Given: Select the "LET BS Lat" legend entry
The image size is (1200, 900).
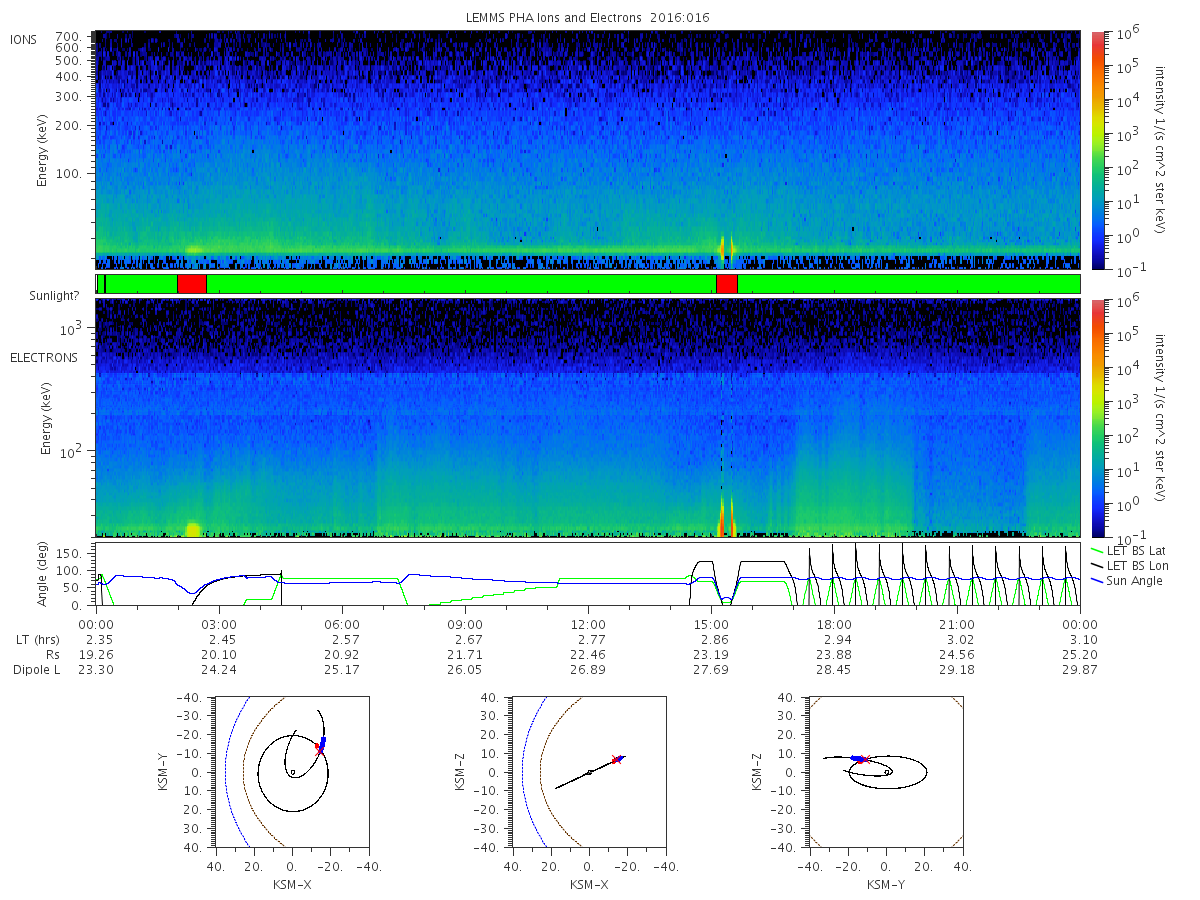Looking at the screenshot, I should point(1127,550).
